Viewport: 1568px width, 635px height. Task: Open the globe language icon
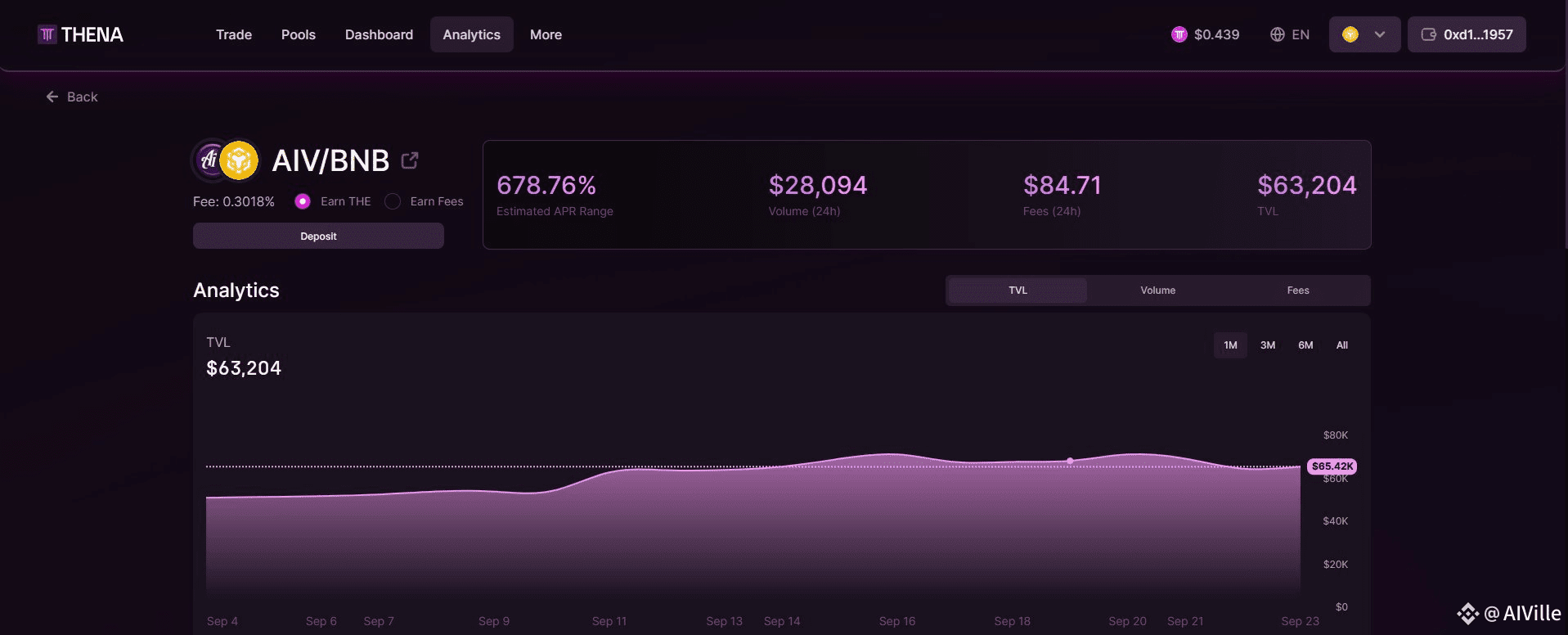point(1277,34)
